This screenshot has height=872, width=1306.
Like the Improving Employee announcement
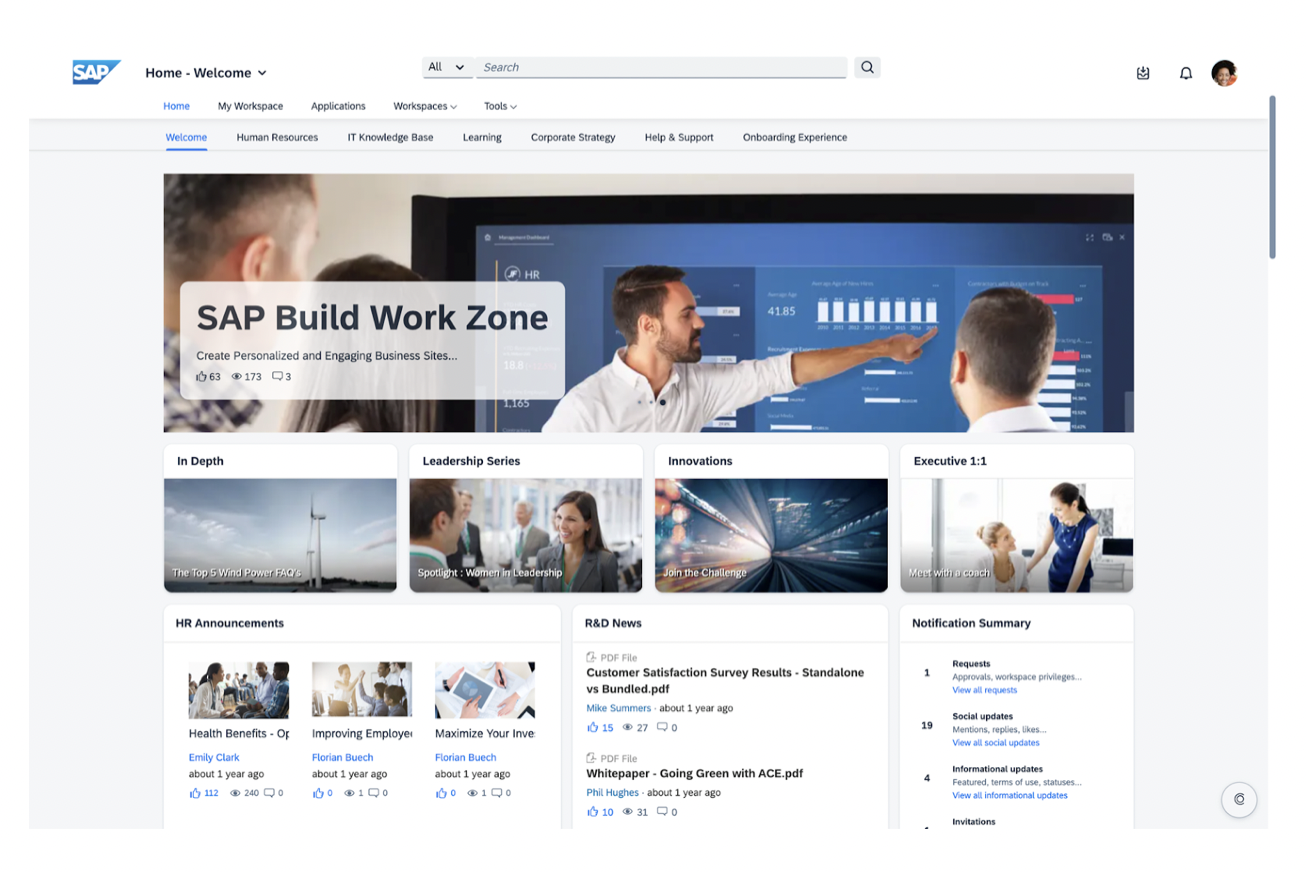(x=318, y=793)
